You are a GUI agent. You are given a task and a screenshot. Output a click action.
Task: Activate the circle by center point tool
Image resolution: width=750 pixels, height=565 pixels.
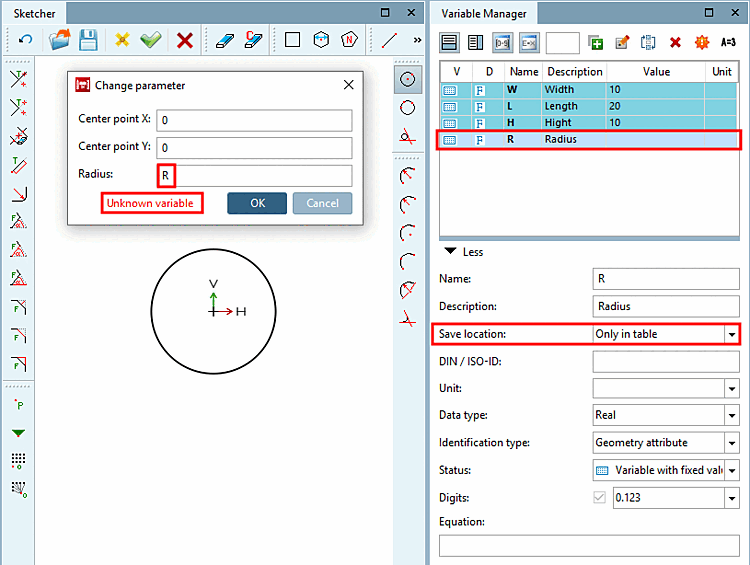click(x=408, y=79)
